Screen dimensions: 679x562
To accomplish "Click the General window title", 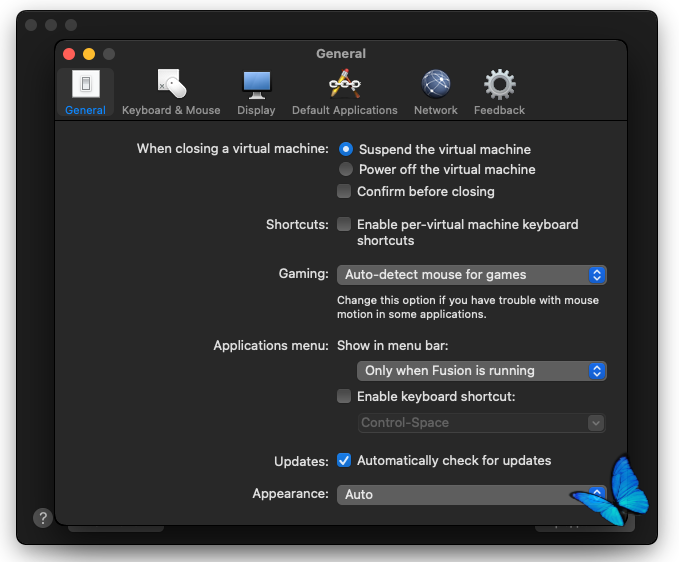I will tap(341, 54).
